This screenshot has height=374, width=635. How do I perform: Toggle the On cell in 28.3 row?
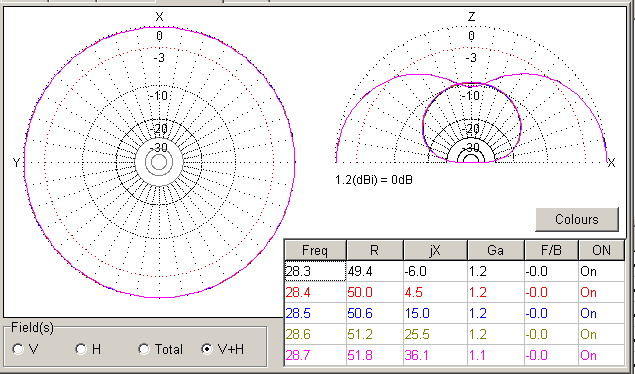(601, 271)
